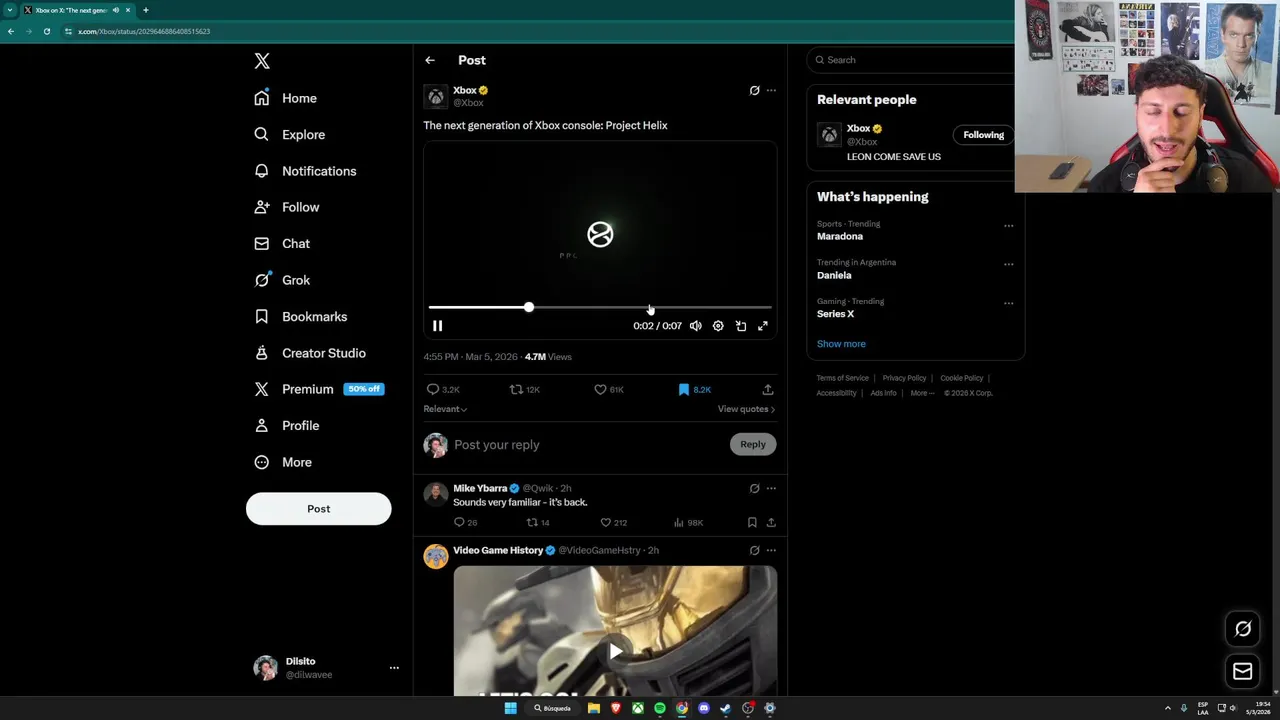Image resolution: width=1280 pixels, height=720 pixels.
Task: Open Xbox profile avatar on post
Action: (435, 96)
